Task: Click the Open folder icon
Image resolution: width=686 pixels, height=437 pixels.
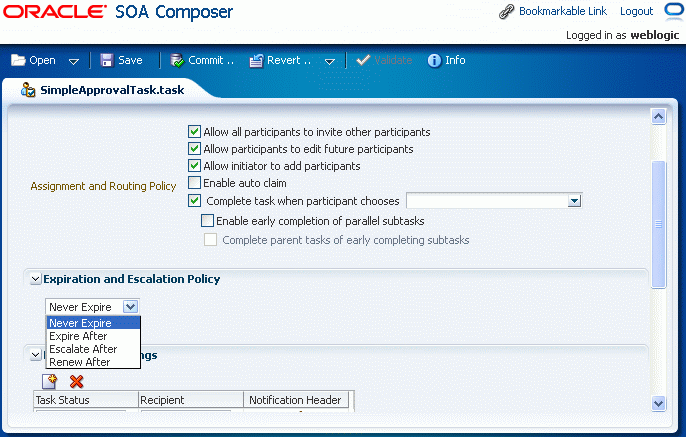Action: coord(18,60)
